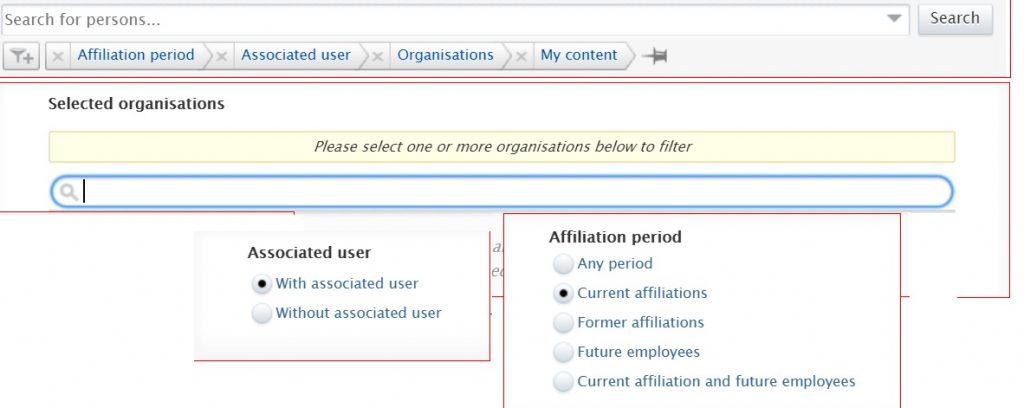Select Current affiliation and future employees
This screenshot has height=408, width=1024.
(564, 382)
